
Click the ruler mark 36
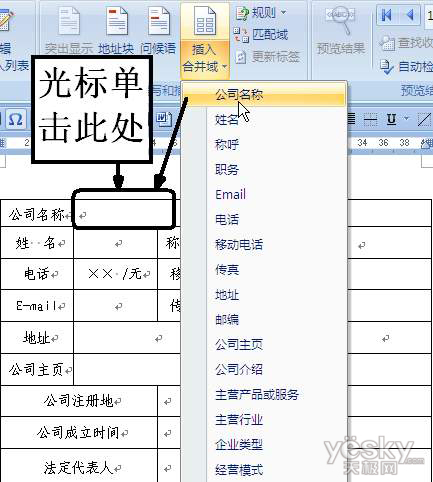383,143
